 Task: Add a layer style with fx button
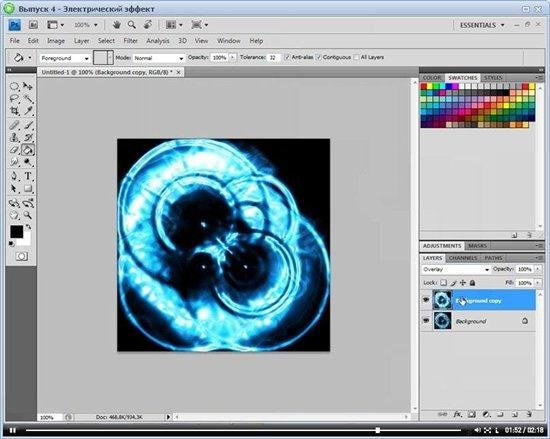457,414
